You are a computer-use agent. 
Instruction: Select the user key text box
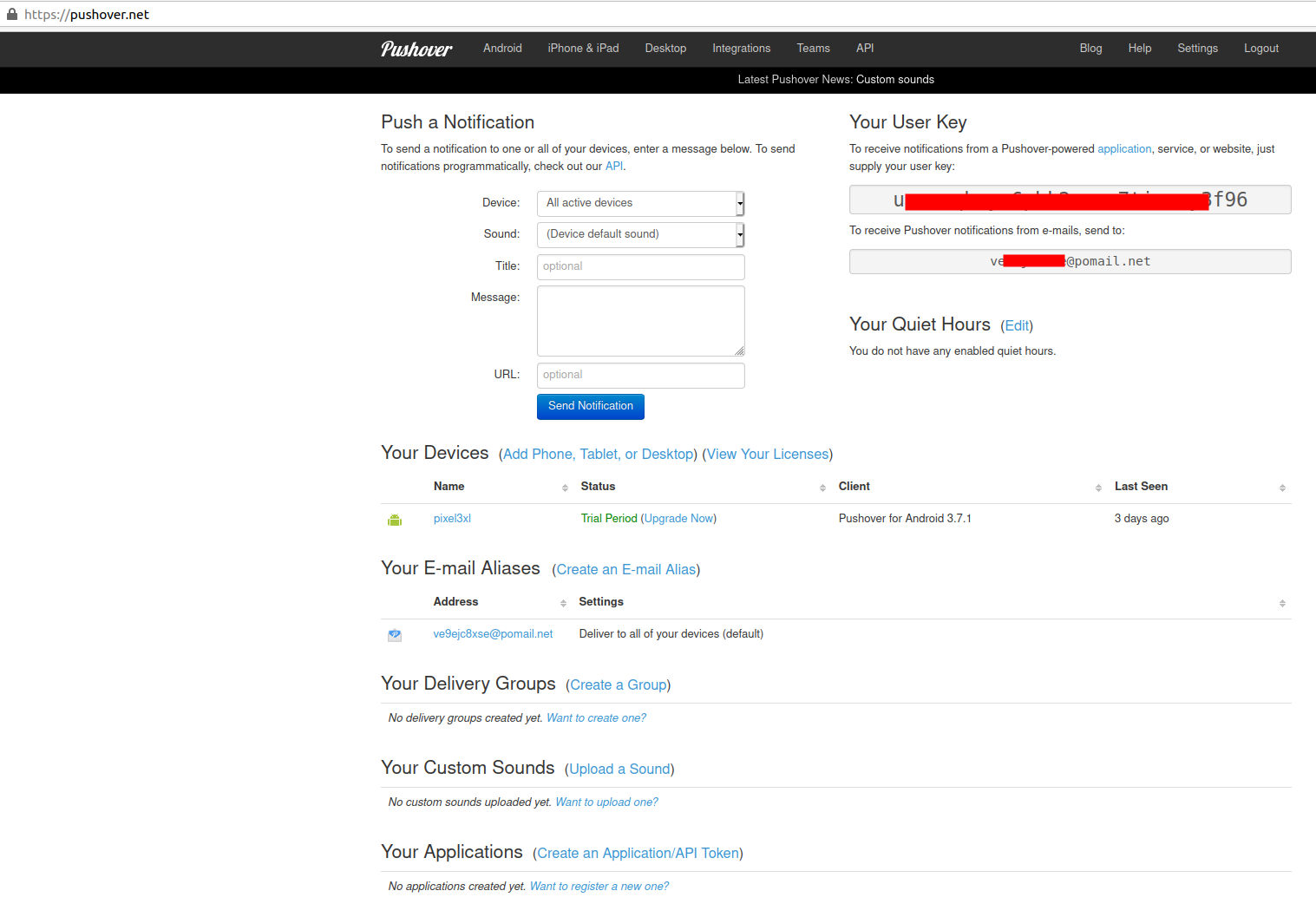[1070, 200]
